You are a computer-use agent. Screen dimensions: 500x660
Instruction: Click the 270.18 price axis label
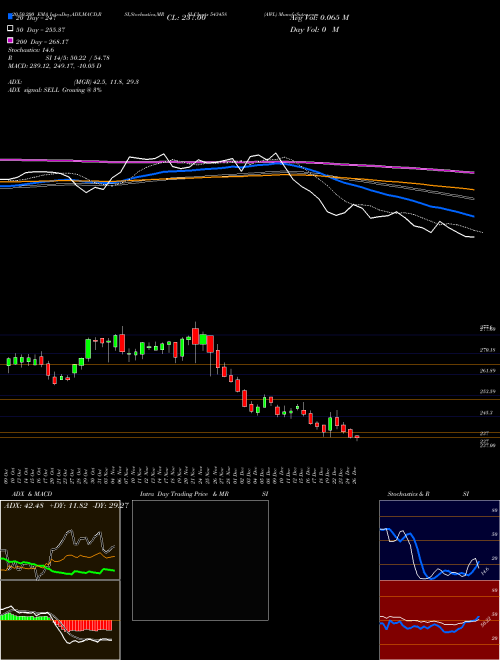(x=487, y=350)
